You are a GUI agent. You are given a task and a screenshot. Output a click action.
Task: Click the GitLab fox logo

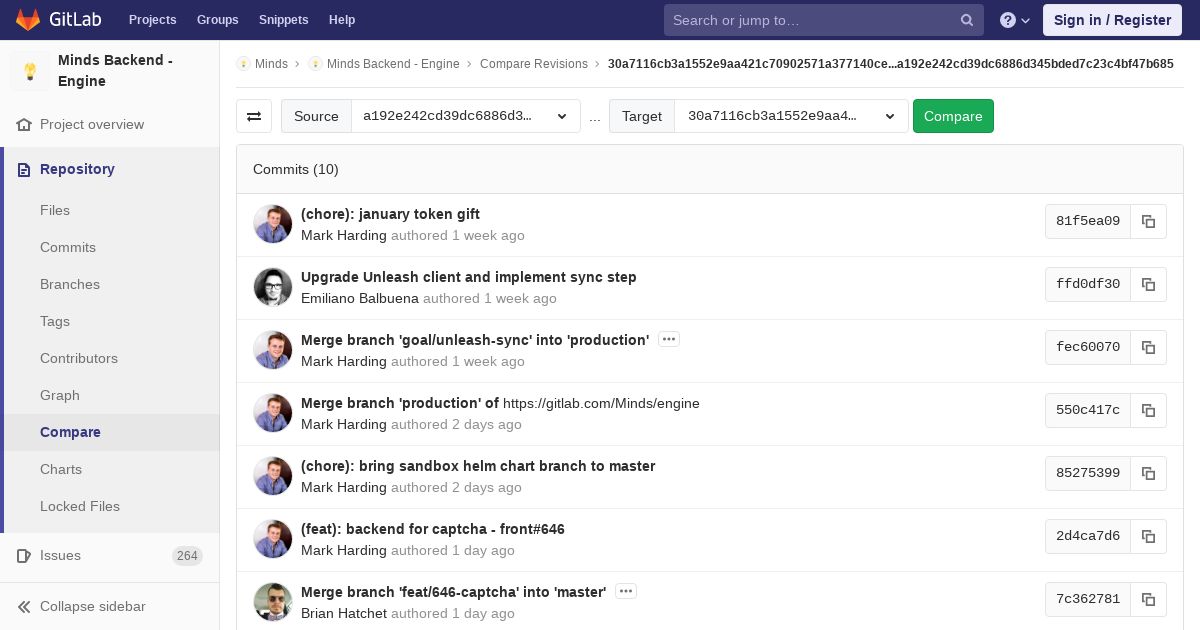tap(28, 20)
